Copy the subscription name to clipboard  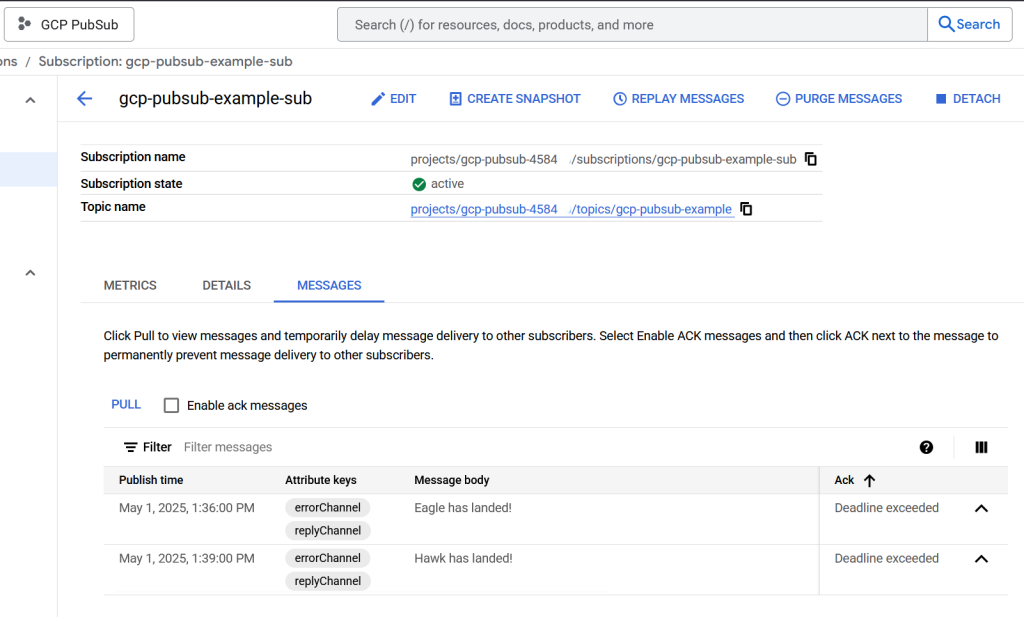coord(811,159)
